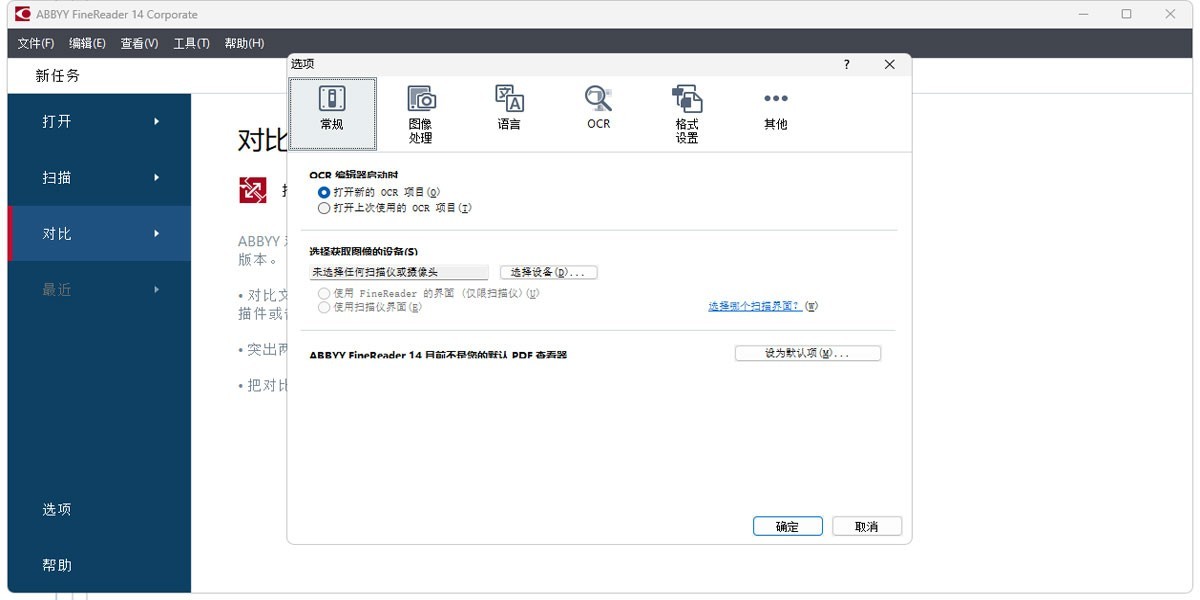1200x600 pixels.
Task: Open the 查看(V) menu
Action: tap(139, 43)
